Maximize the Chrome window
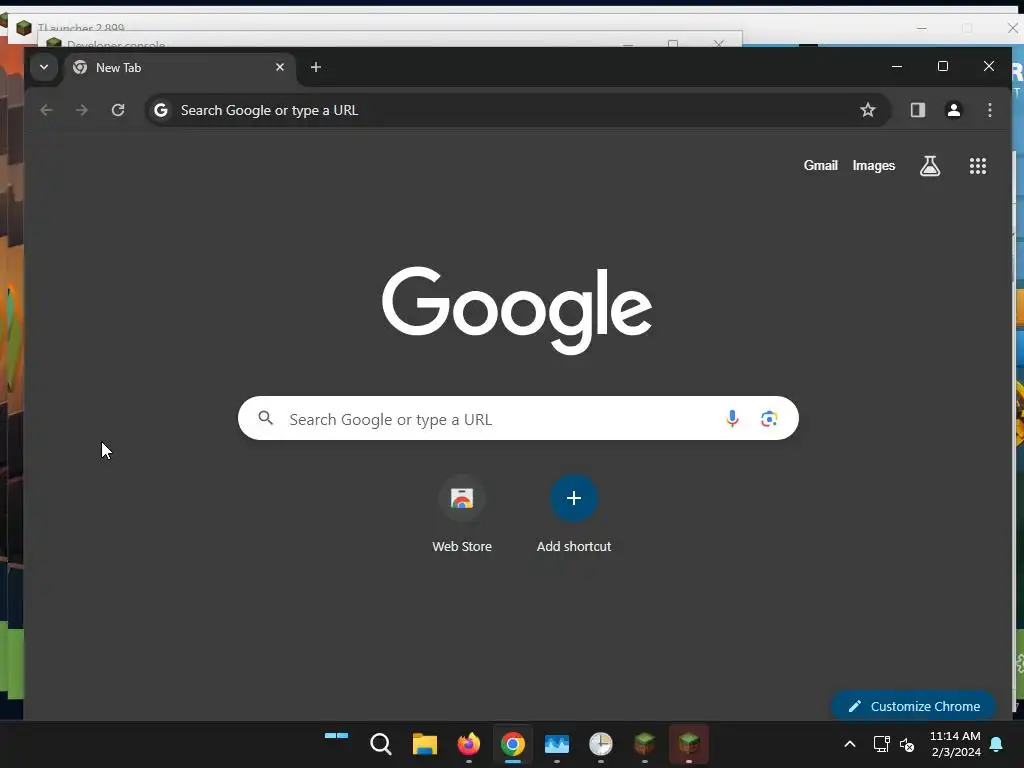Image resolution: width=1024 pixels, height=768 pixels. (x=942, y=67)
